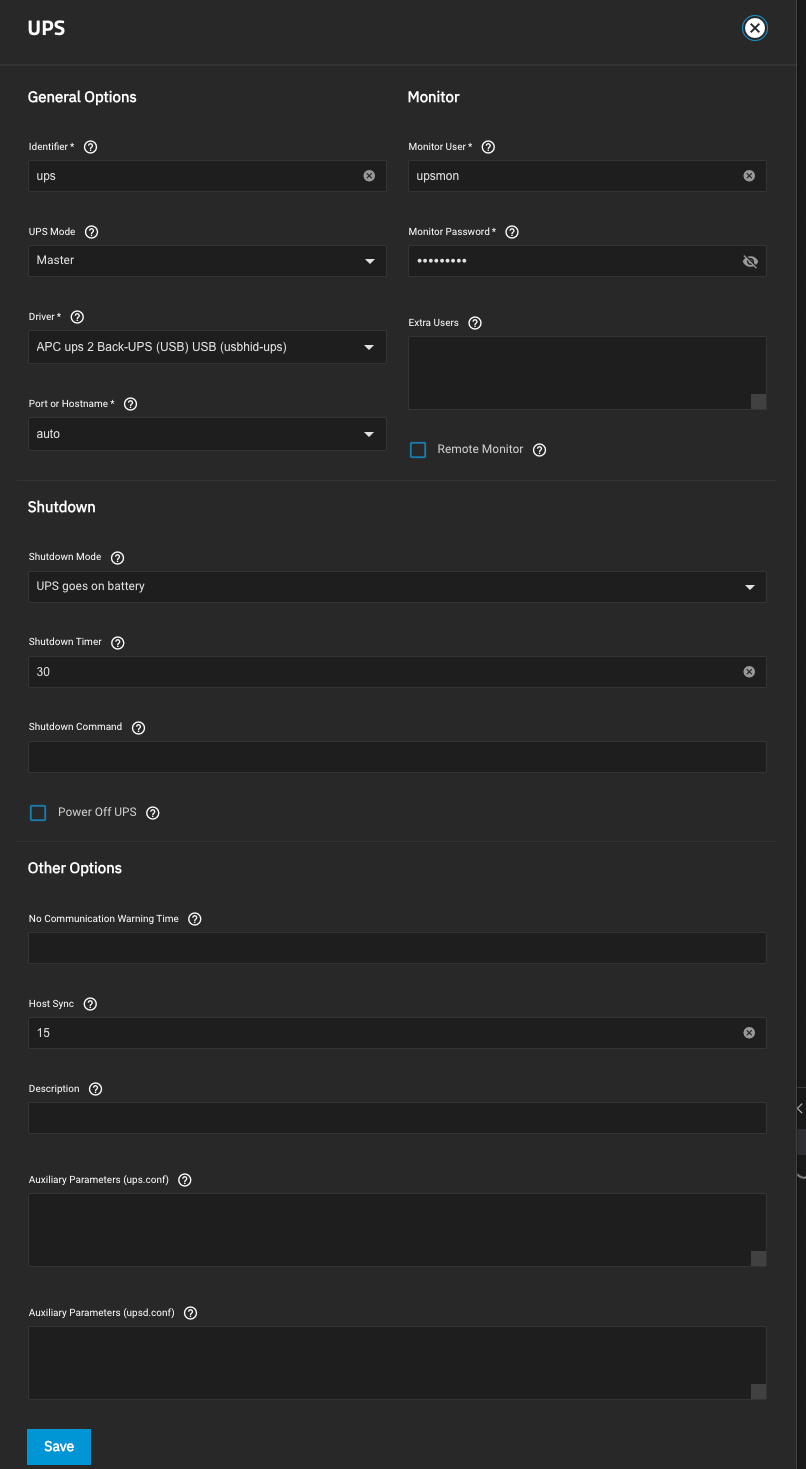Open No Communication Warning Time help
The width and height of the screenshot is (806, 1469).
coord(195,919)
